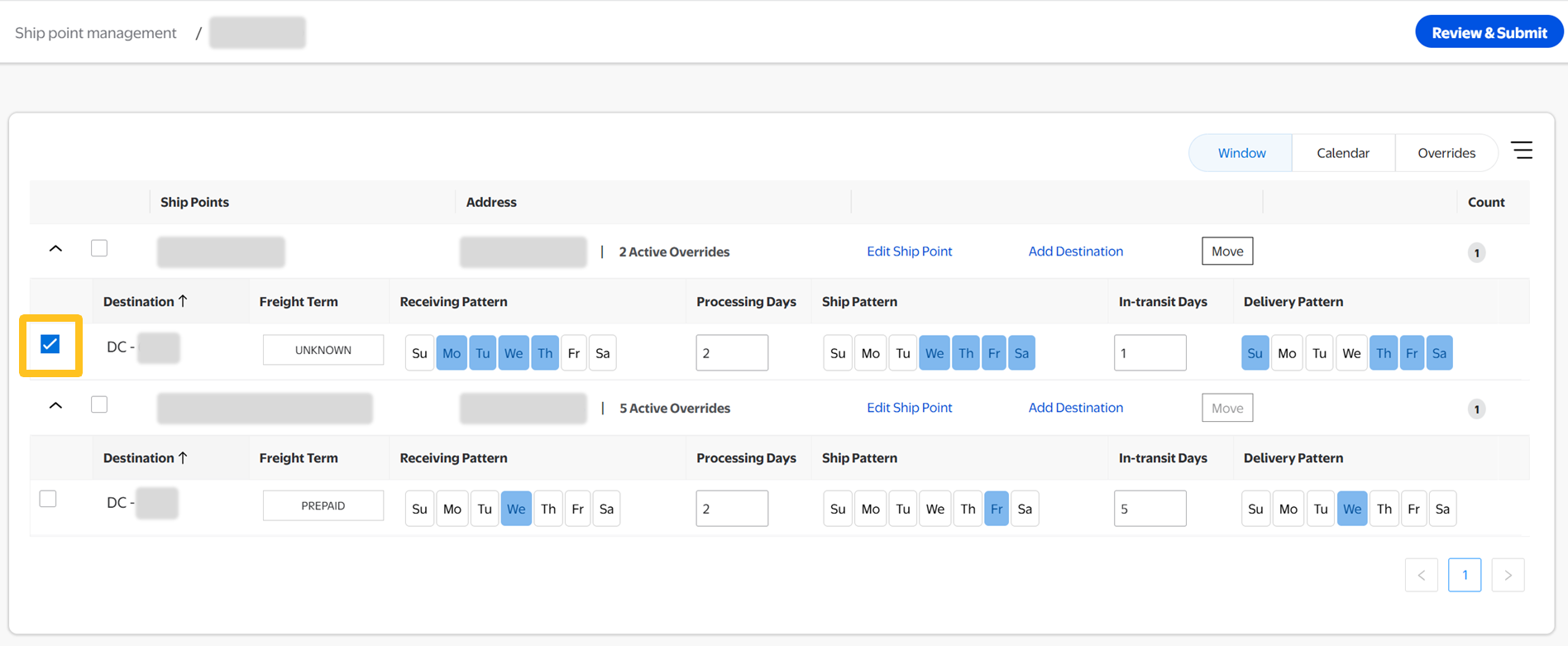Select the Window view tab
The height and width of the screenshot is (646, 1568).
1241,153
